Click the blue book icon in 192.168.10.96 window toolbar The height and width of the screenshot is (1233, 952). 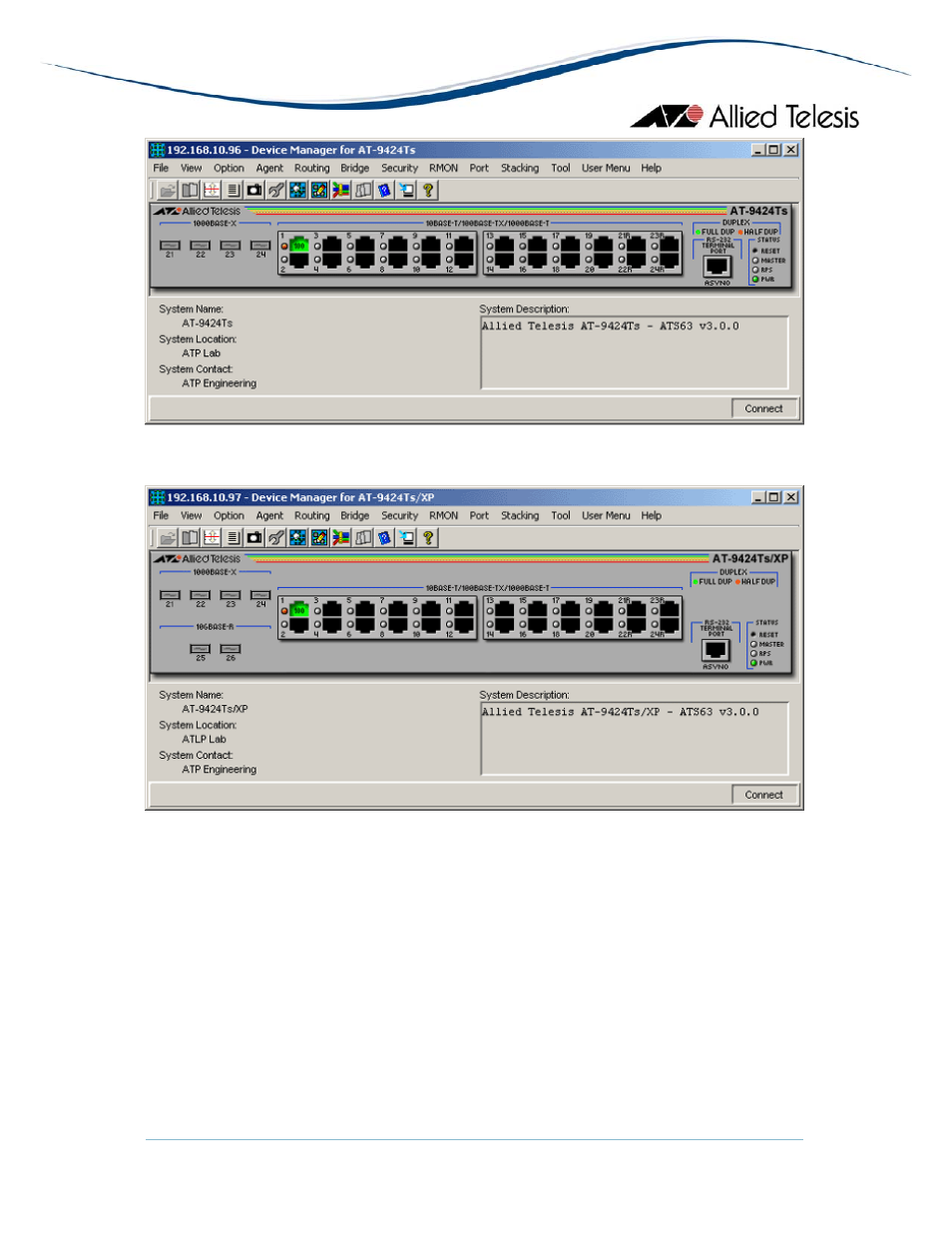[x=384, y=190]
